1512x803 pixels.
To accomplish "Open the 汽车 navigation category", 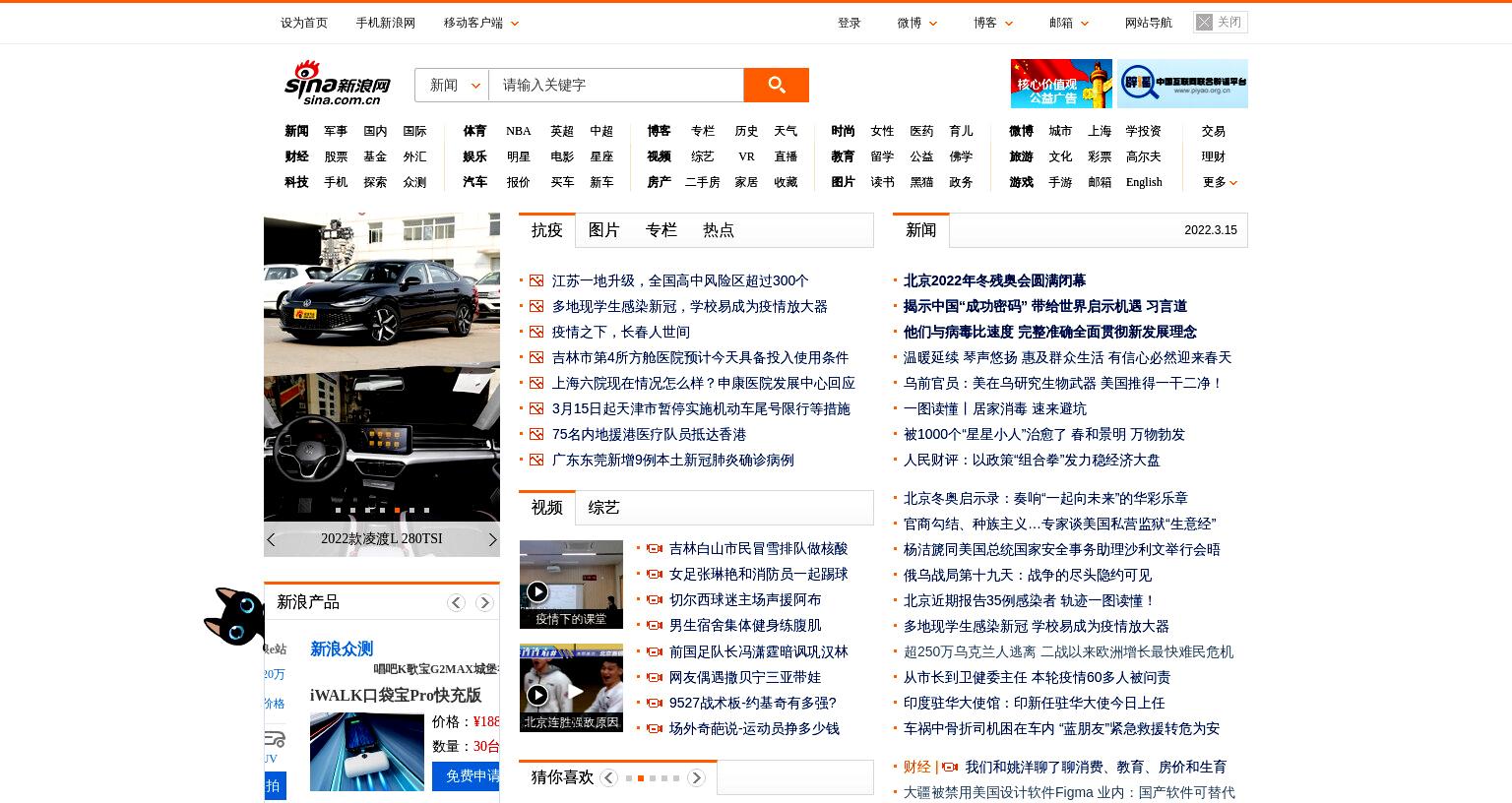I will 474,182.
